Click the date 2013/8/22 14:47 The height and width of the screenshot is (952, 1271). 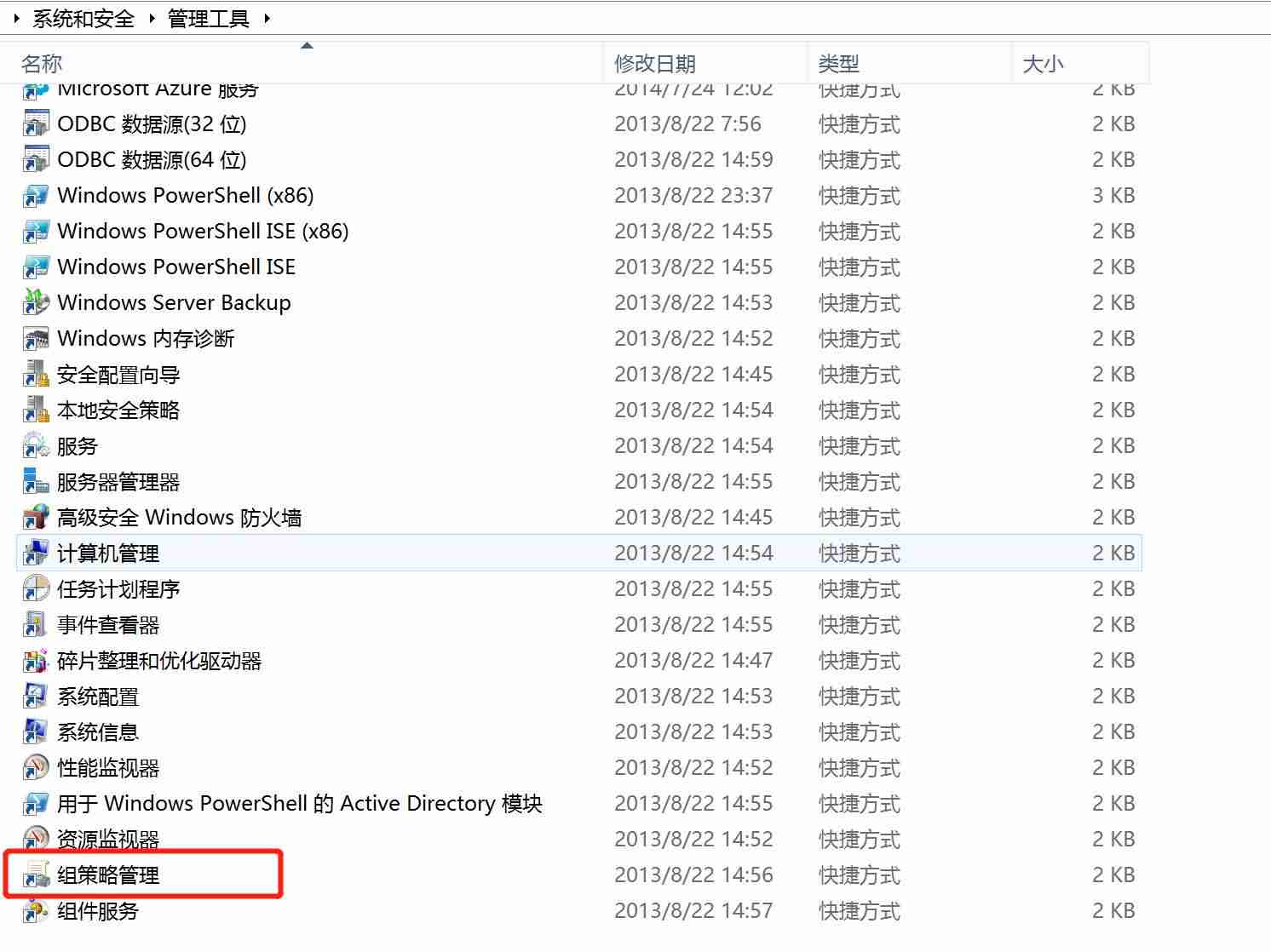693,661
